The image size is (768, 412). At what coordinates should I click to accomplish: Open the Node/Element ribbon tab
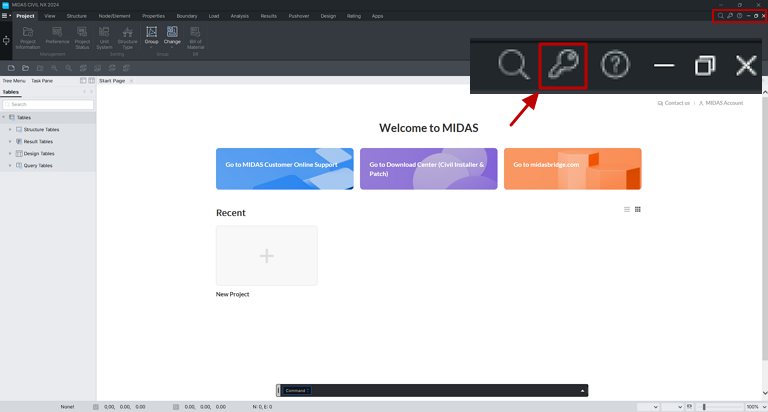(x=115, y=16)
